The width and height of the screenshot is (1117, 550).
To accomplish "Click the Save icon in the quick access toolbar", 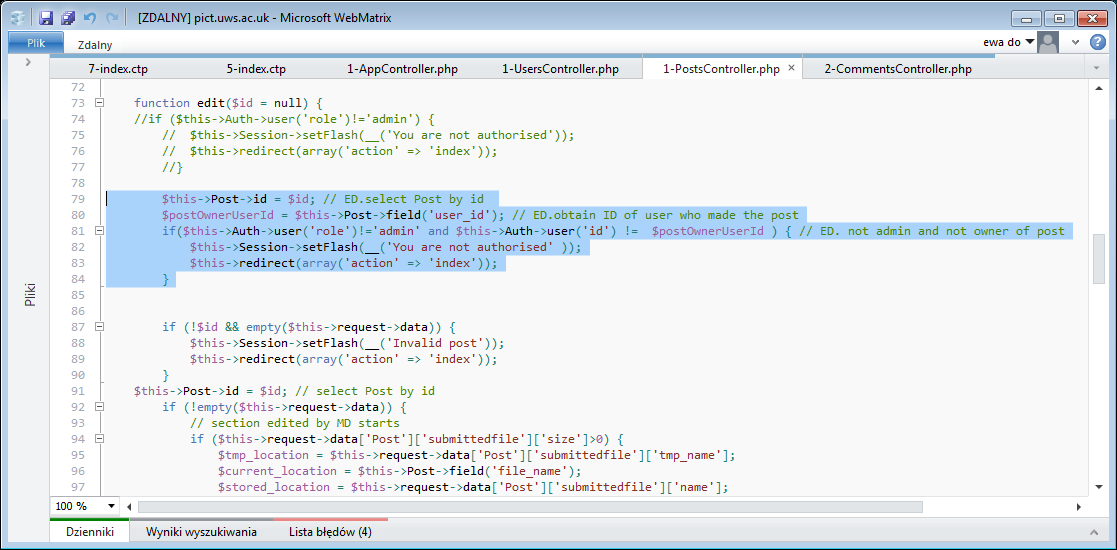I will pos(46,17).
